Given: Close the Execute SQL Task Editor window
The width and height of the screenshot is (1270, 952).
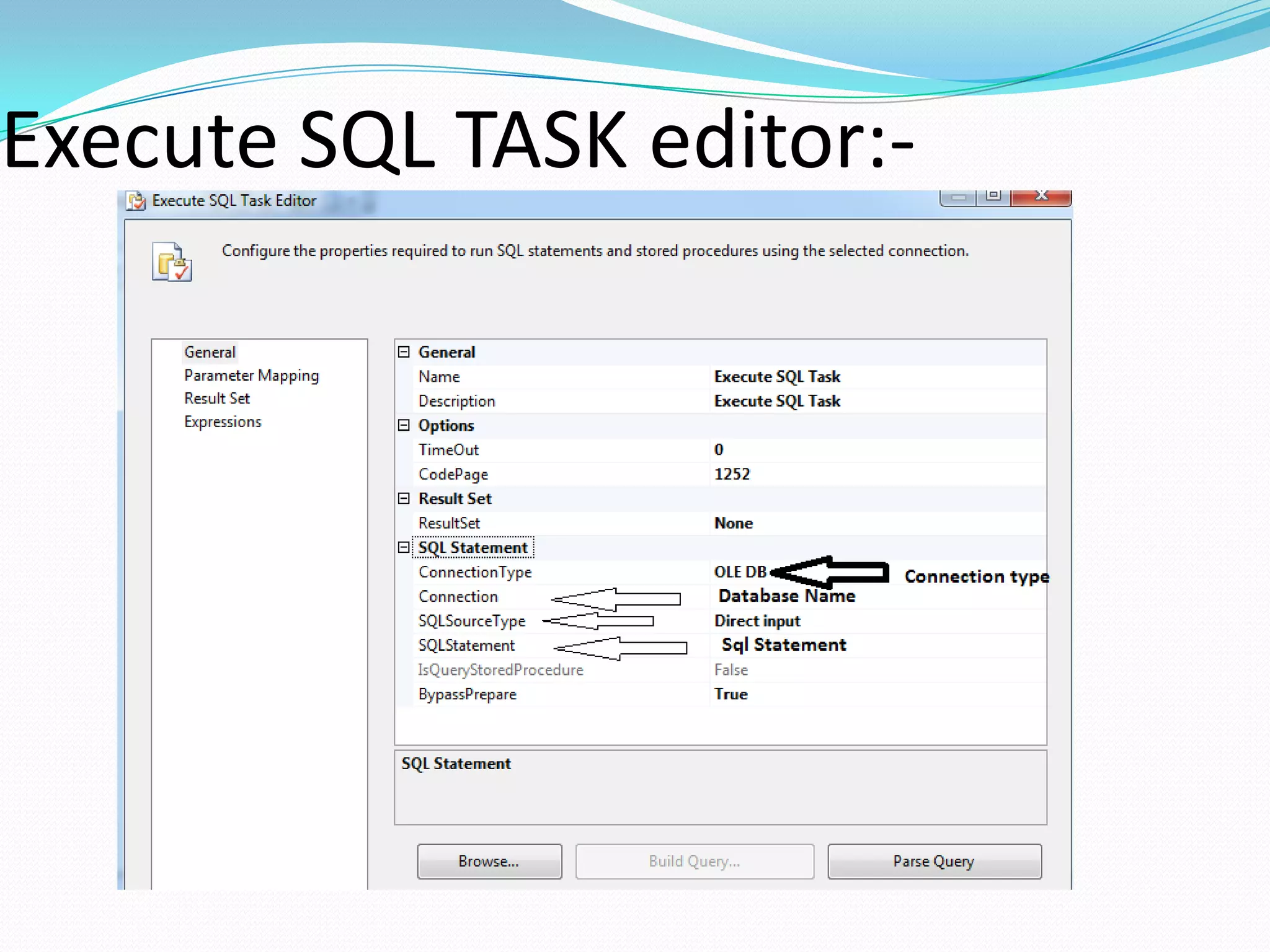Looking at the screenshot, I should pos(1041,197).
